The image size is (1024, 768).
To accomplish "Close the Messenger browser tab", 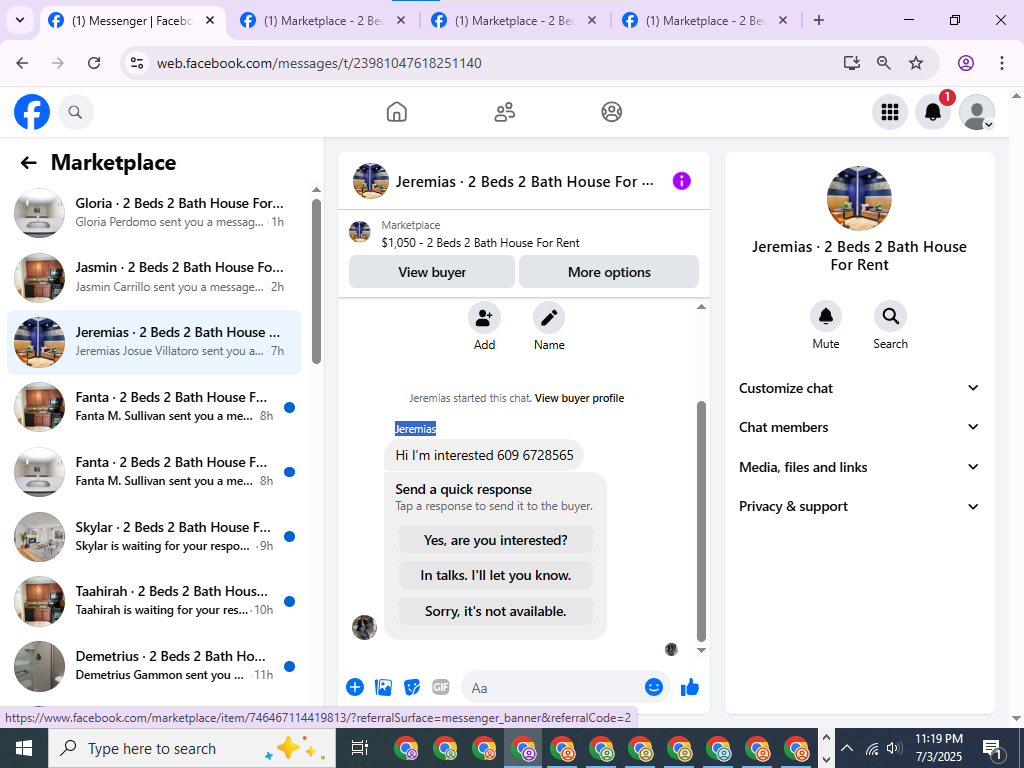I will pyautogui.click(x=210, y=20).
